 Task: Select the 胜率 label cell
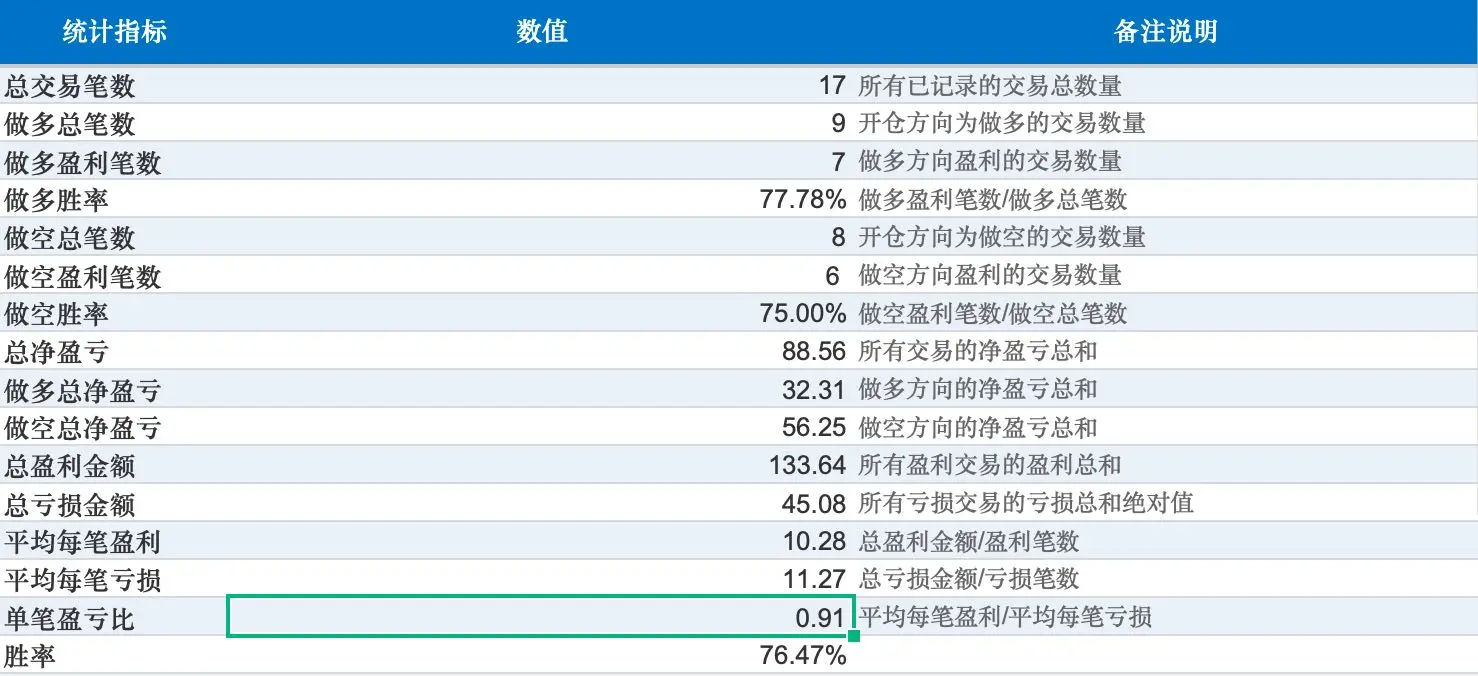pos(114,656)
